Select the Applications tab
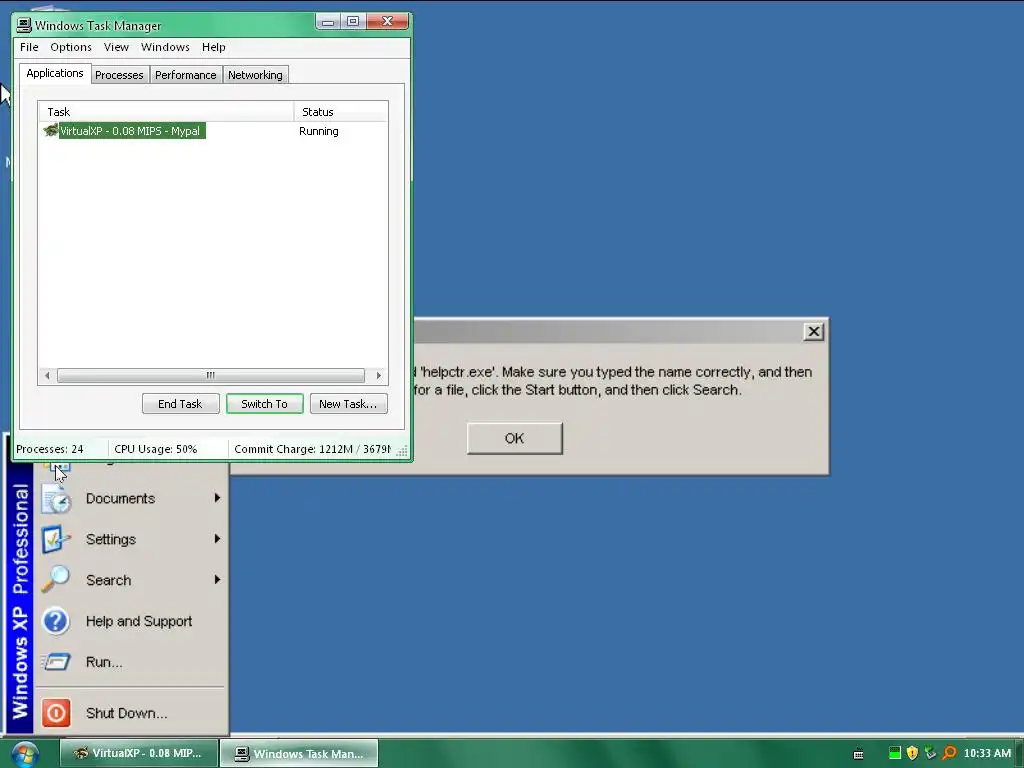 coord(55,73)
